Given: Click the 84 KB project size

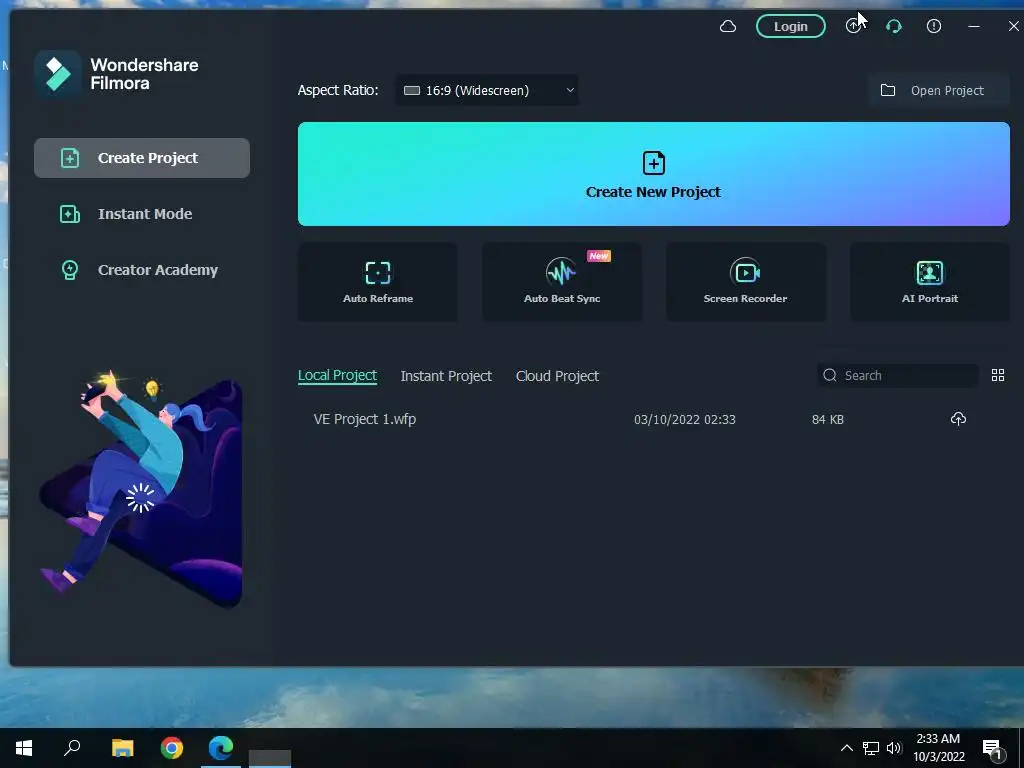Looking at the screenshot, I should click(x=827, y=419).
